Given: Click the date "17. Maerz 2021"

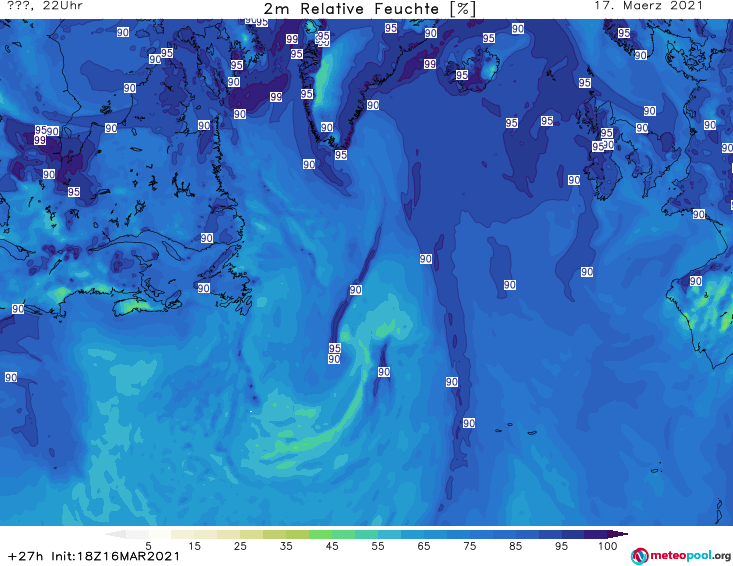Looking at the screenshot, I should (x=648, y=6).
